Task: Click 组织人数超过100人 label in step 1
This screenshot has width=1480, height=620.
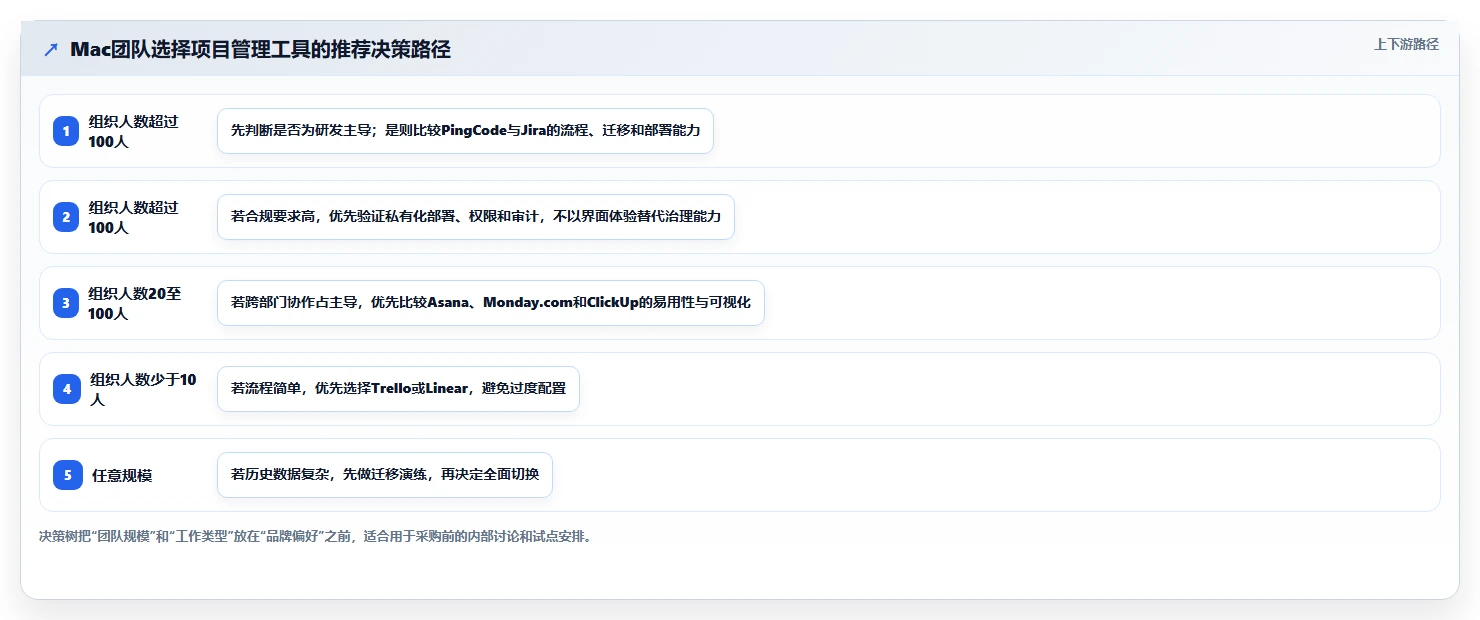Action: click(133, 131)
